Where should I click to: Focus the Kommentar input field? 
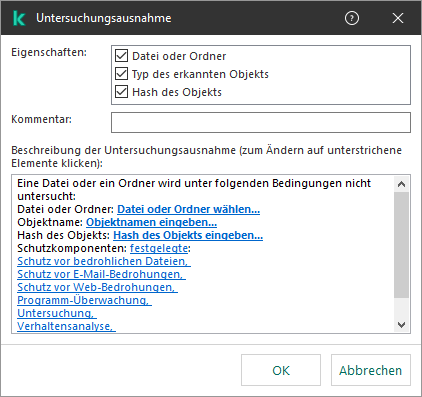point(261,122)
